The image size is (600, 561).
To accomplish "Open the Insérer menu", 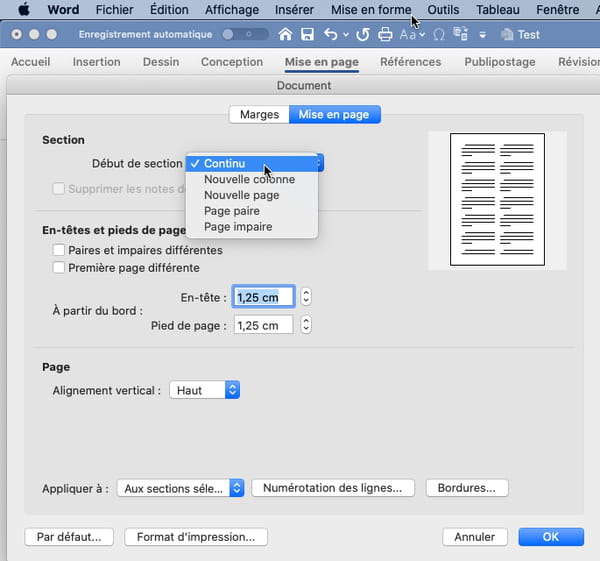I will pos(294,10).
